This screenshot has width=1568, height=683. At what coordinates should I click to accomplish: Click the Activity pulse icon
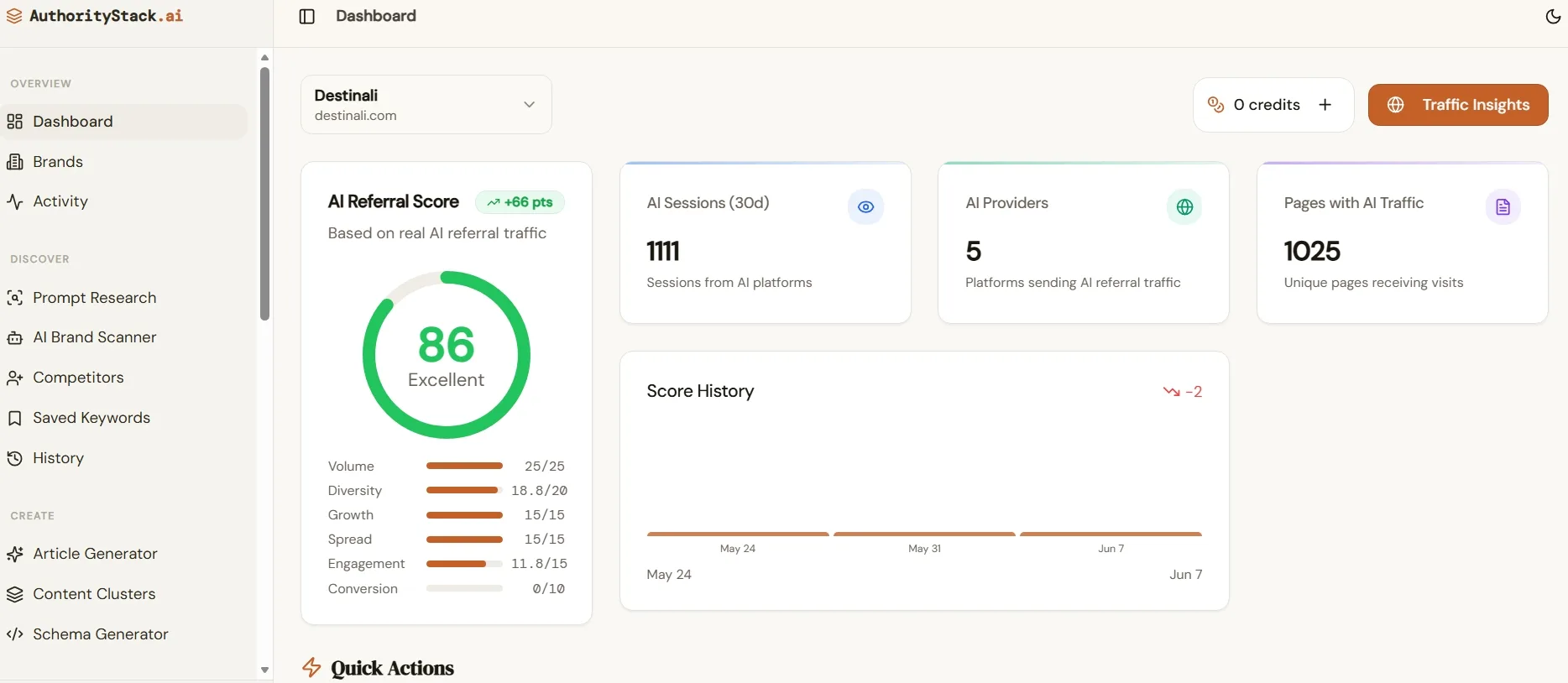point(14,201)
